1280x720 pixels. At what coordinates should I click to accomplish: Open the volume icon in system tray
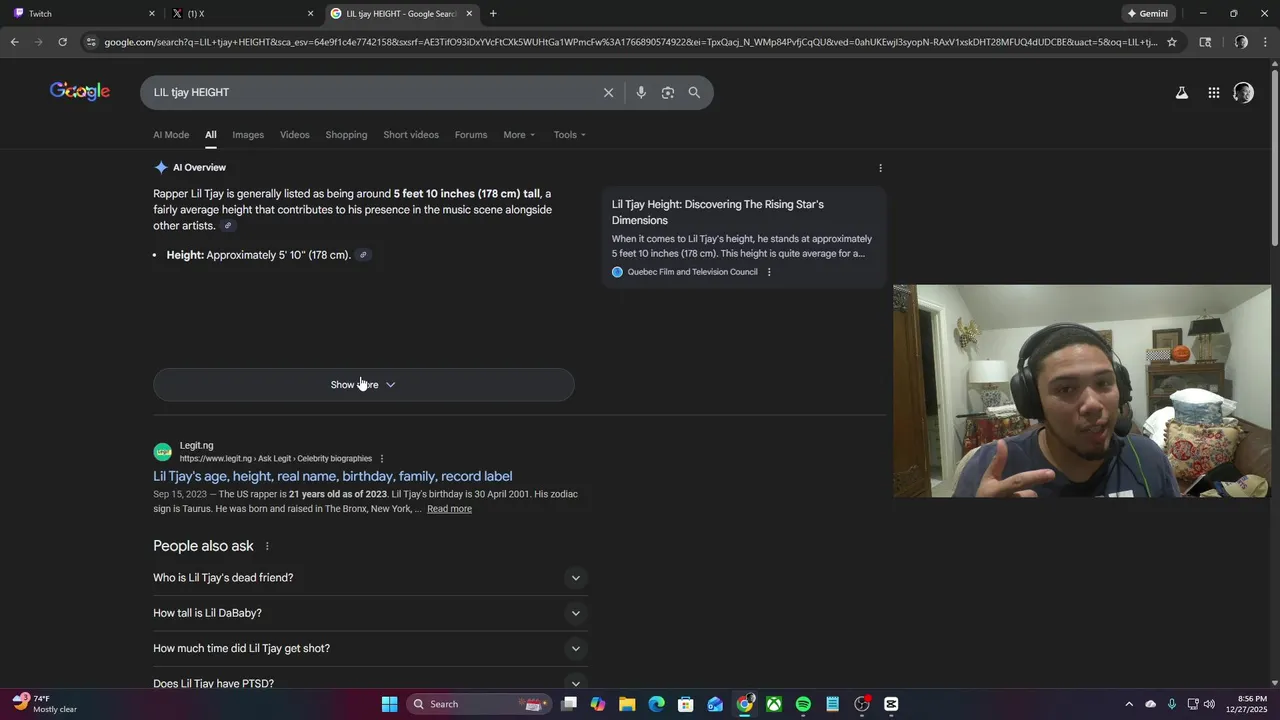pos(1210,704)
